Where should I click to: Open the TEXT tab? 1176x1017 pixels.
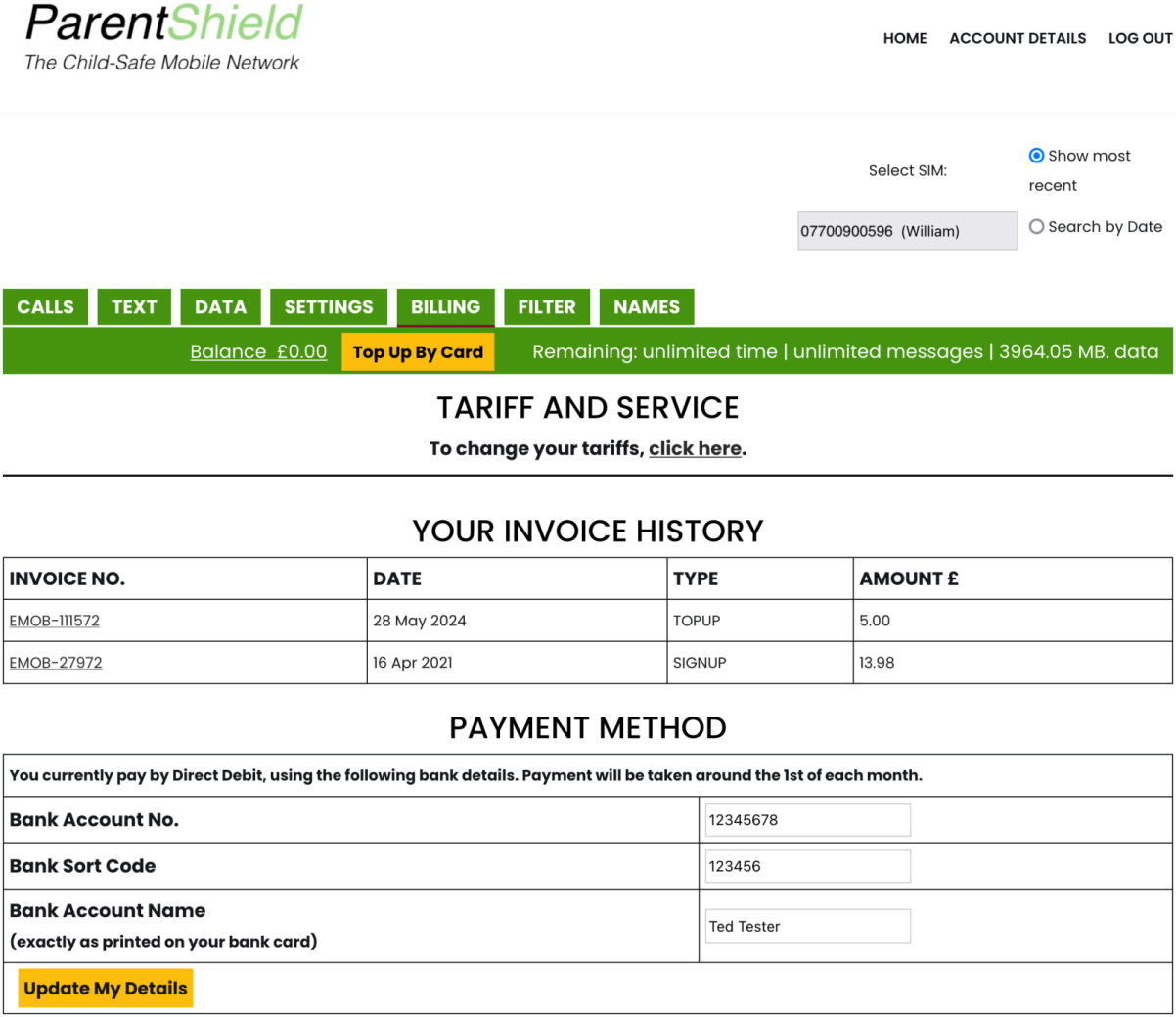pos(134,306)
